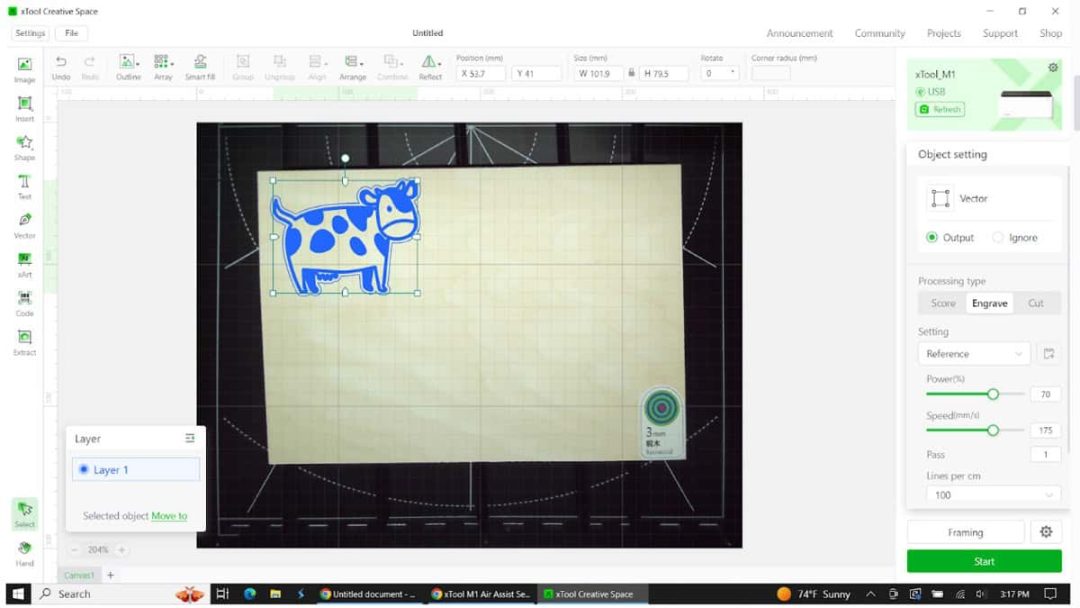Switch processing type to Cut
This screenshot has height=608, width=1080.
coord(1036,302)
